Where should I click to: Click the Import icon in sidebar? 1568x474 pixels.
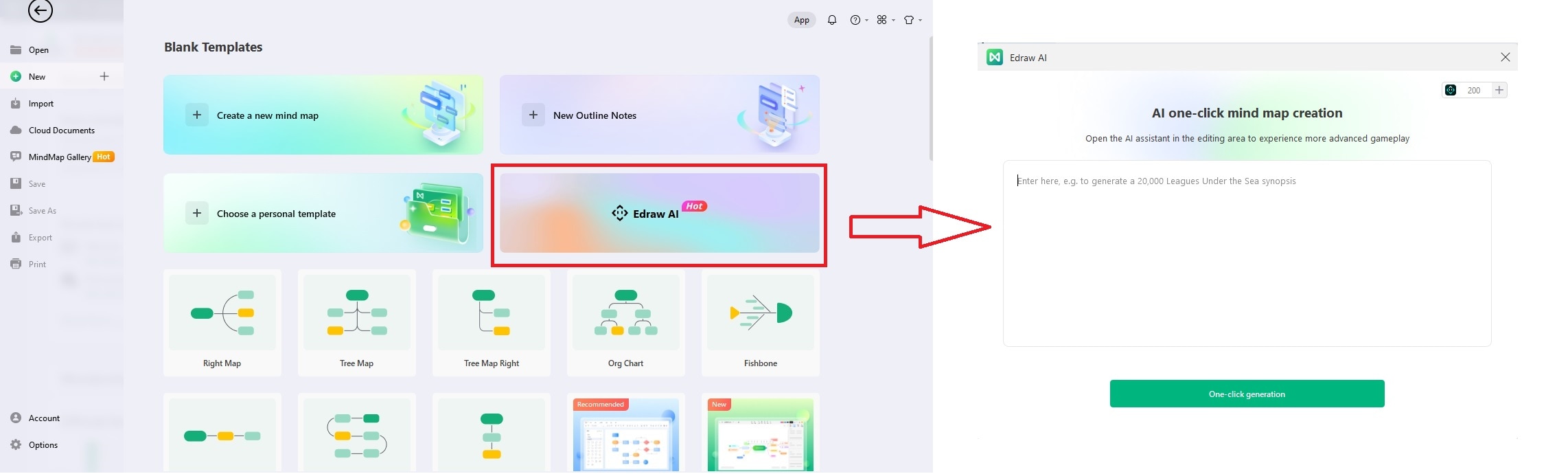click(x=16, y=104)
